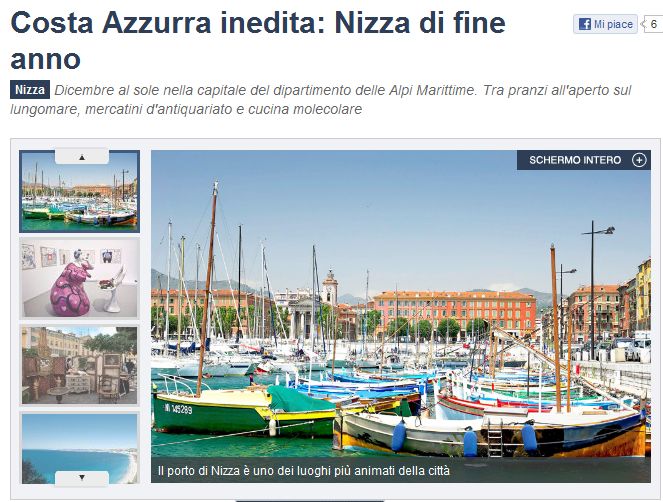
Task: Select the Nice harbor boats thumbnail
Action: pos(79,191)
